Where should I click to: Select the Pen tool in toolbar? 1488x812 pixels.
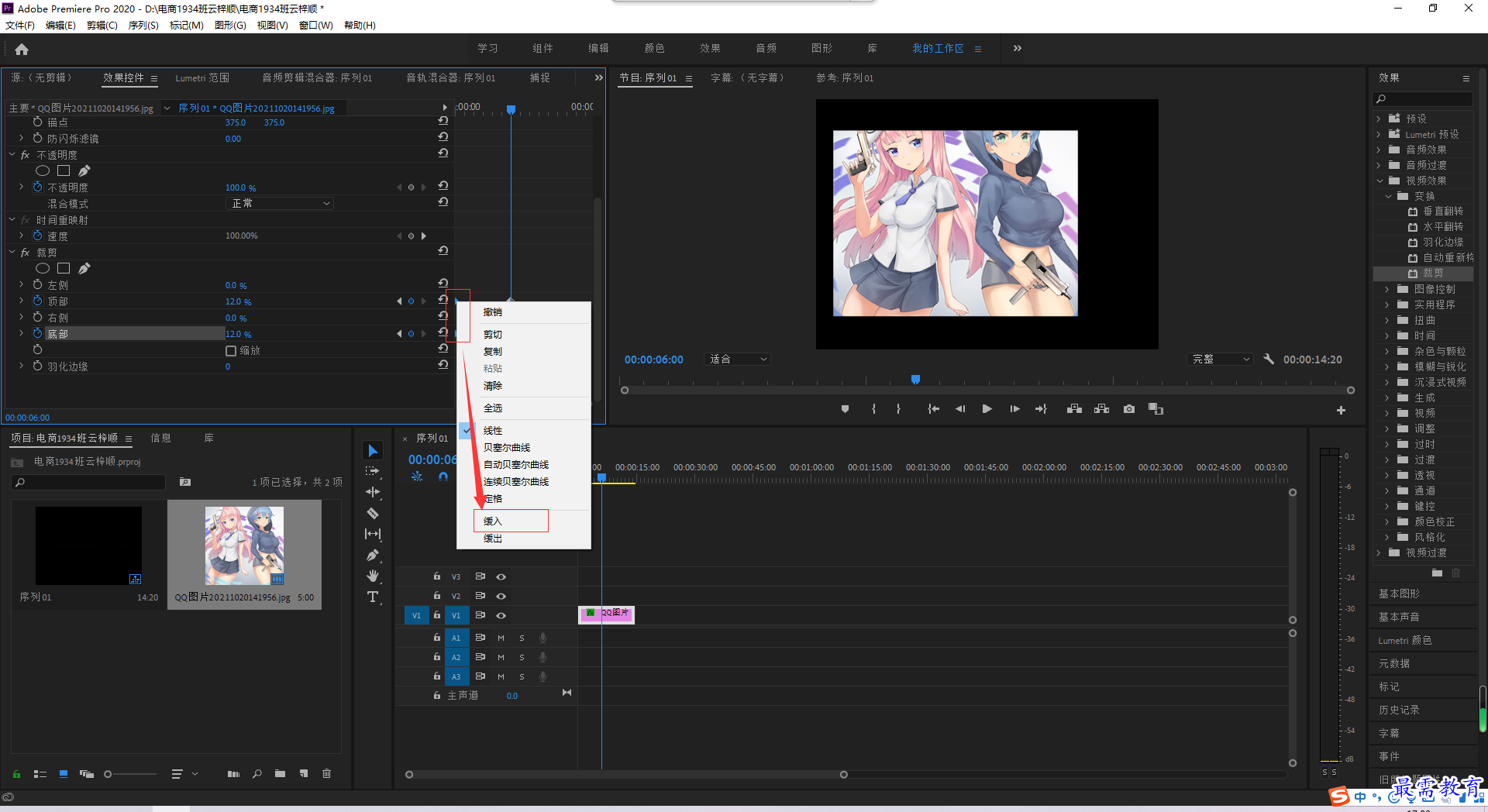pos(373,555)
